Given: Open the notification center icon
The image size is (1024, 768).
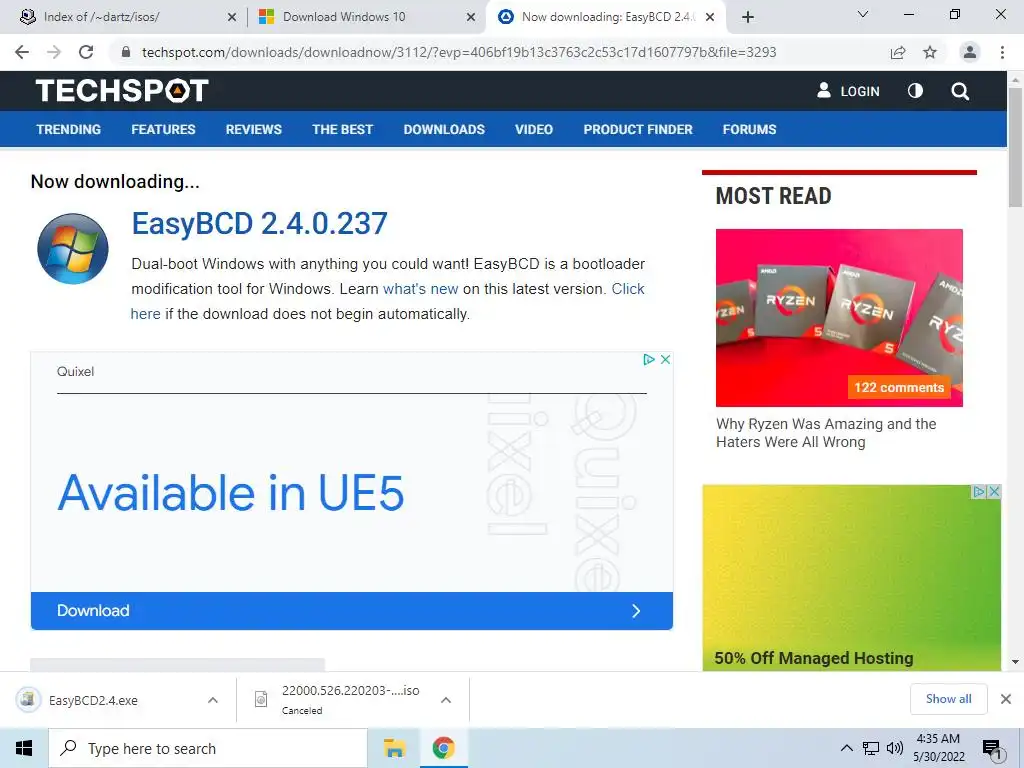Looking at the screenshot, I should [993, 749].
